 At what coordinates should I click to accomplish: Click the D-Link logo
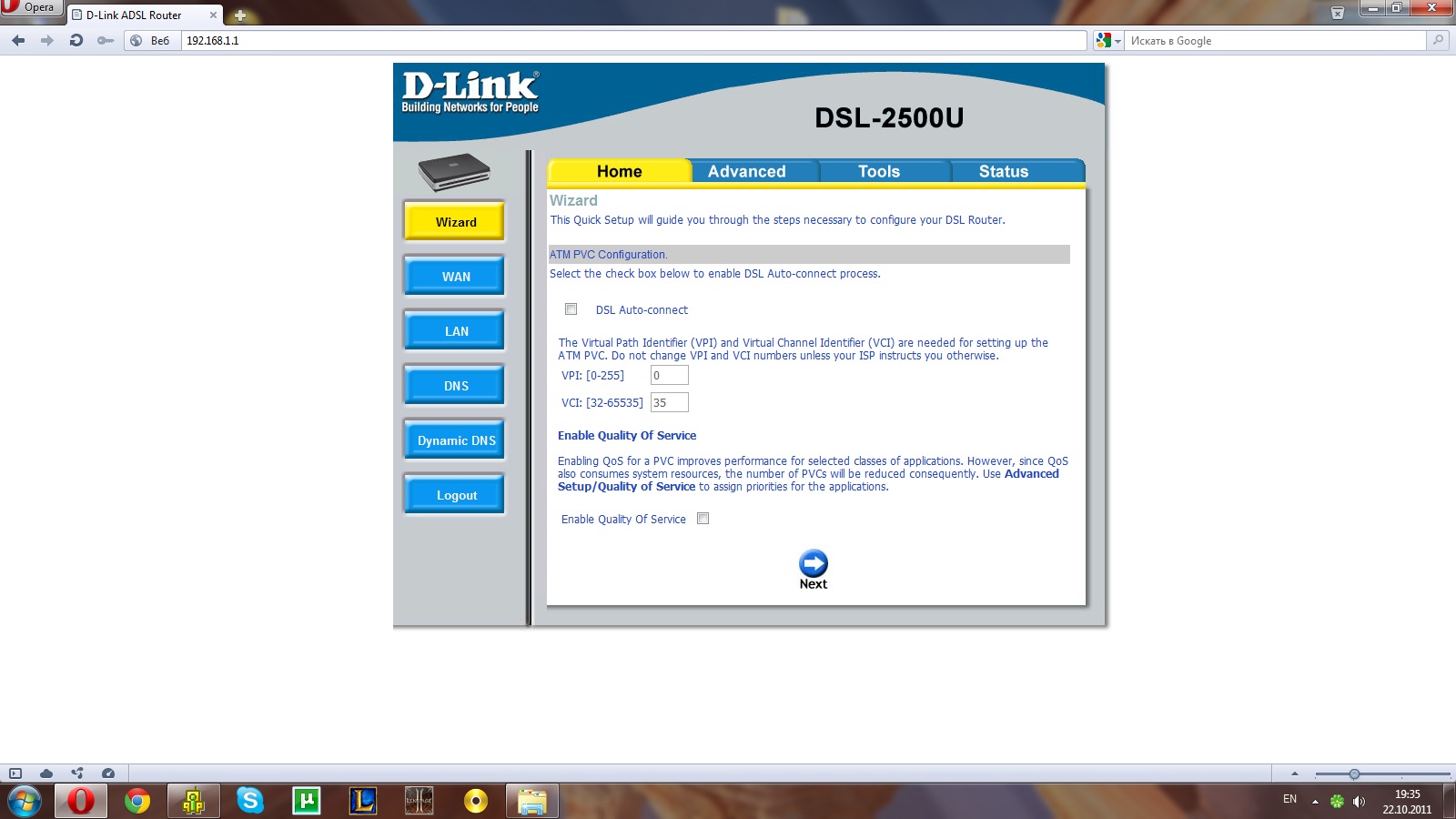click(x=470, y=93)
